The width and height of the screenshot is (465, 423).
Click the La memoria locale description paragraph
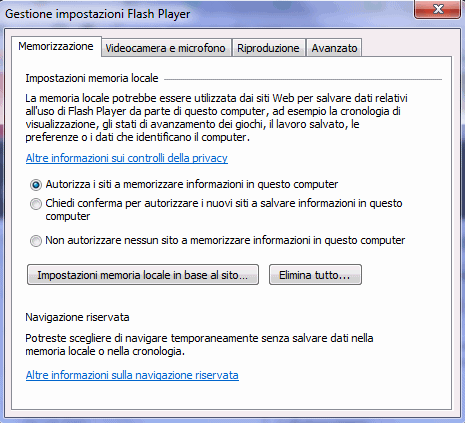216,117
